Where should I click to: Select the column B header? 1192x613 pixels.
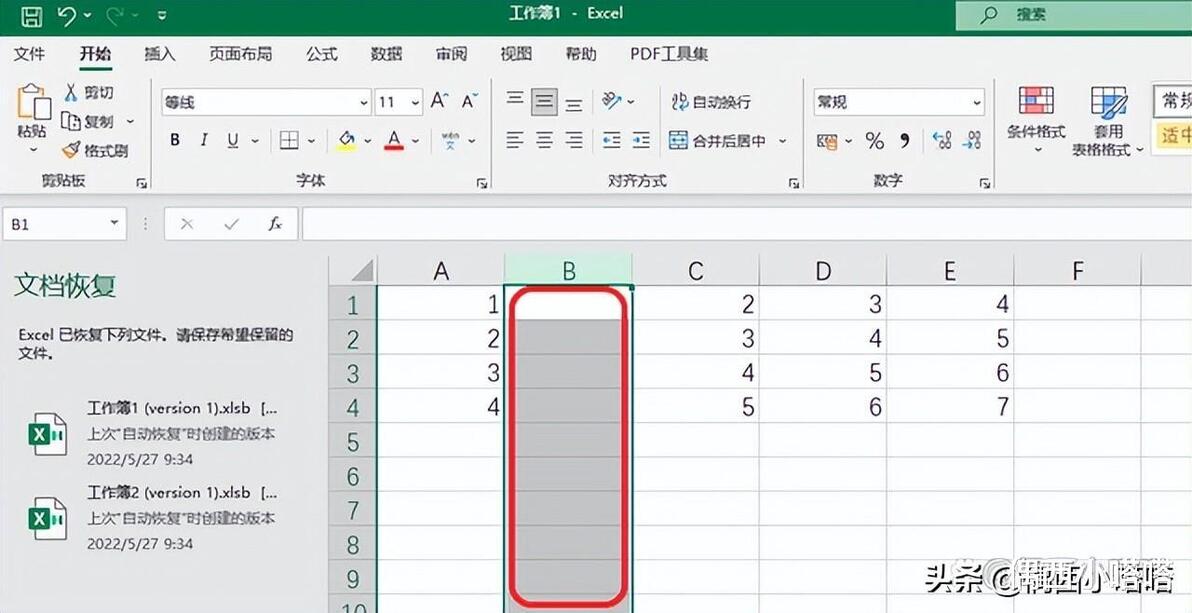pyautogui.click(x=569, y=270)
